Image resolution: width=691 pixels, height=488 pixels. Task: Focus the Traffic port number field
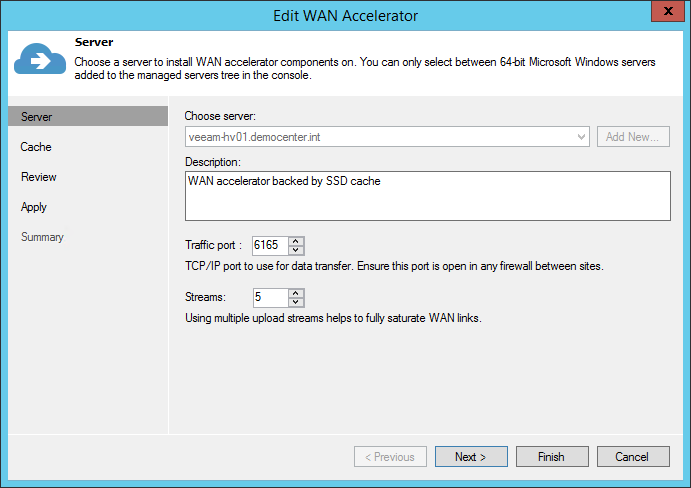[x=270, y=245]
